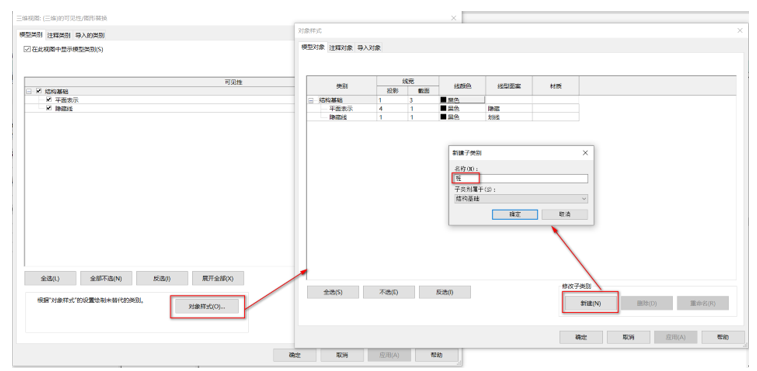757x371 pixels.
Task: Click 帮助 in Object Styles dialog
Action: (723, 337)
